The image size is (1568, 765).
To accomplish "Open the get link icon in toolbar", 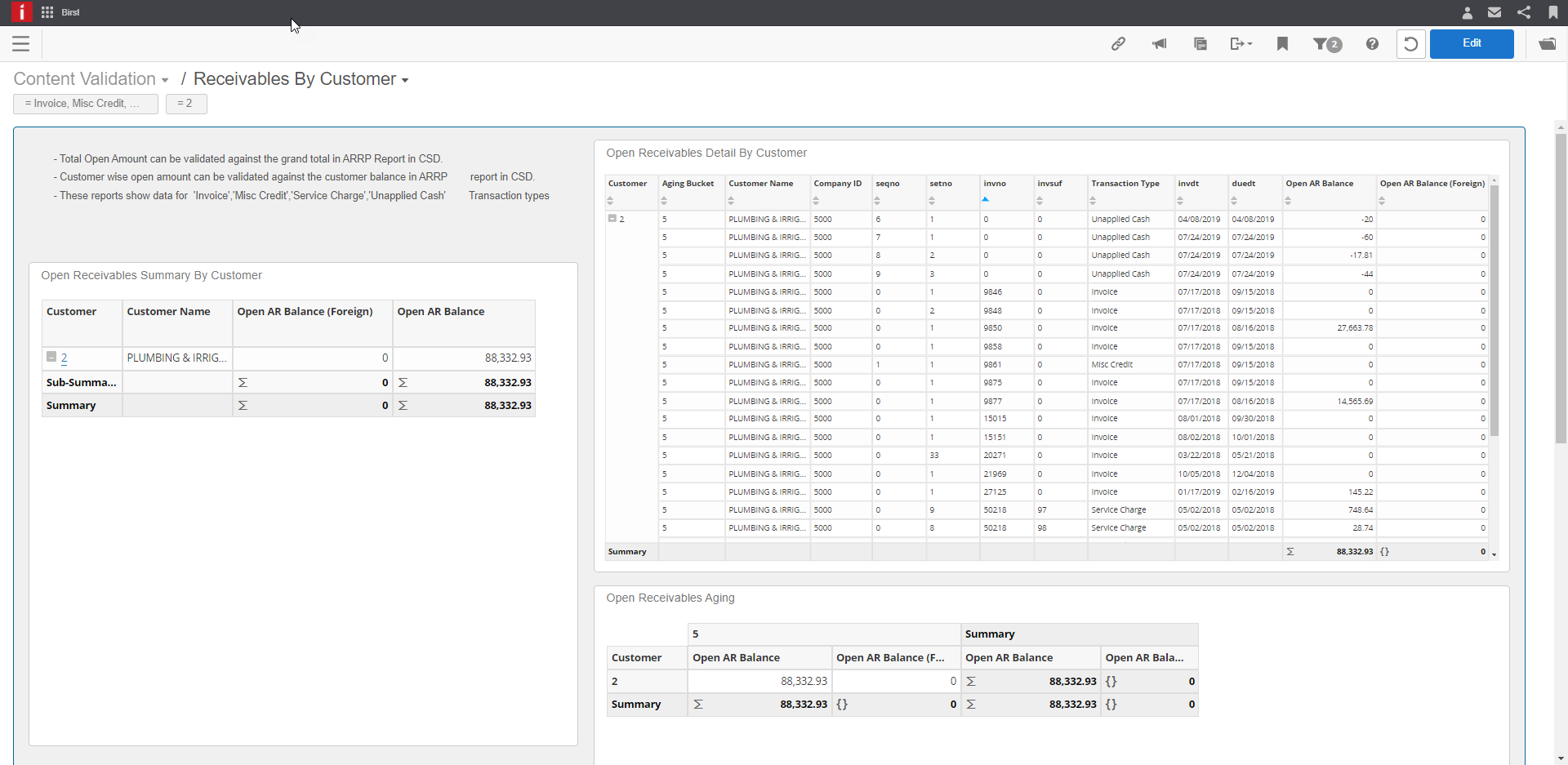I will click(x=1119, y=43).
